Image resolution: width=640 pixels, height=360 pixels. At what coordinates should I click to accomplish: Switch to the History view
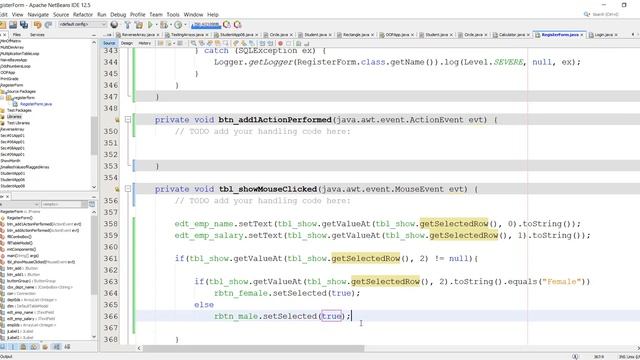(x=144, y=43)
